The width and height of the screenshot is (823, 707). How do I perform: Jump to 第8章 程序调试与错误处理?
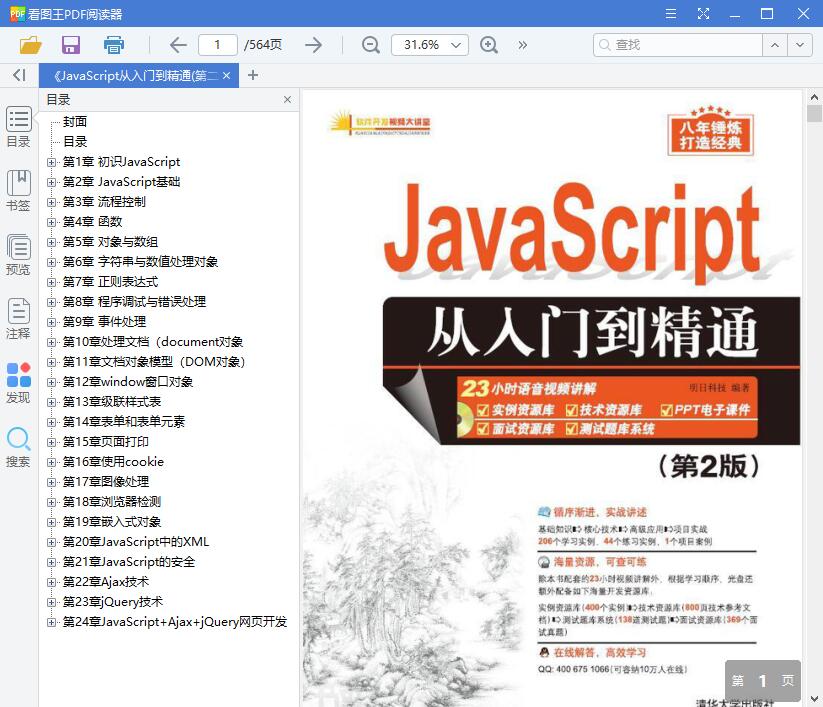tap(134, 302)
